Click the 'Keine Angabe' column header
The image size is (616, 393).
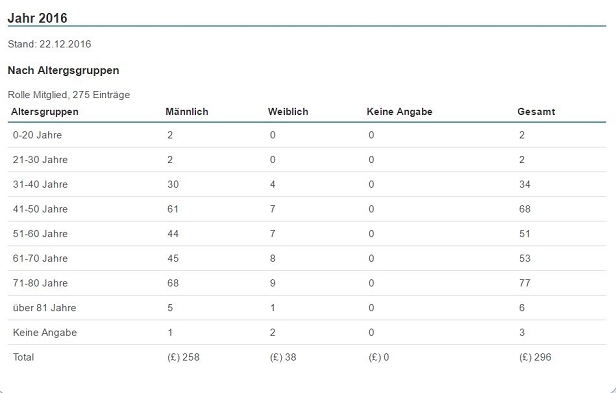400,112
